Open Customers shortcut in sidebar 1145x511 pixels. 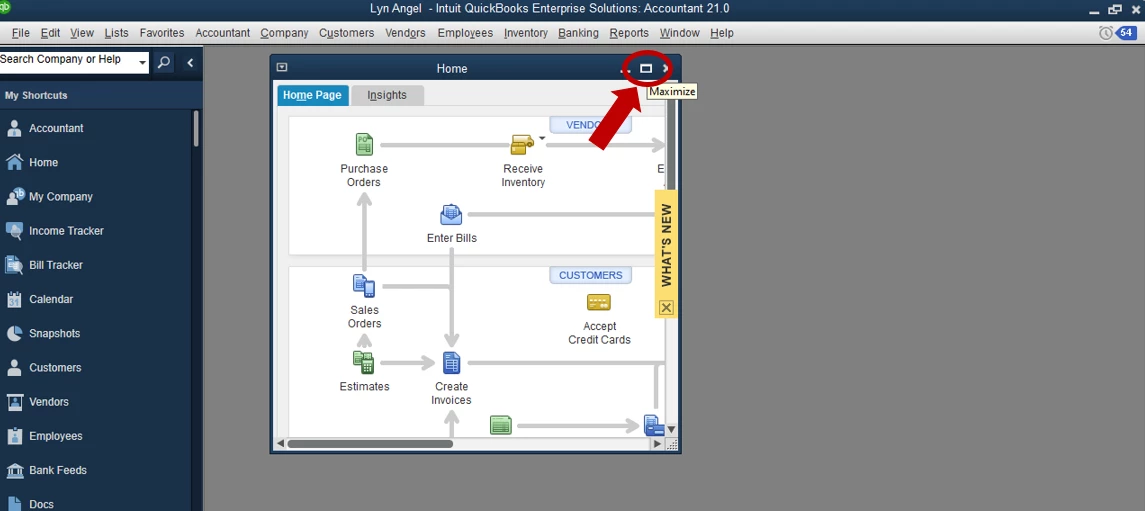coord(55,368)
